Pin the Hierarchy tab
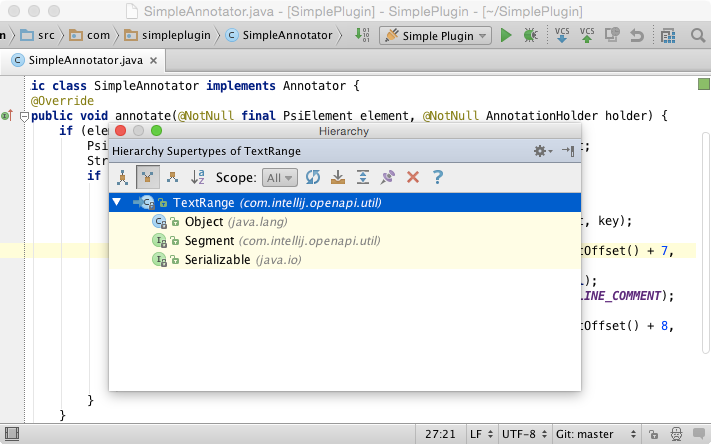This screenshot has width=711, height=444. coord(388,177)
